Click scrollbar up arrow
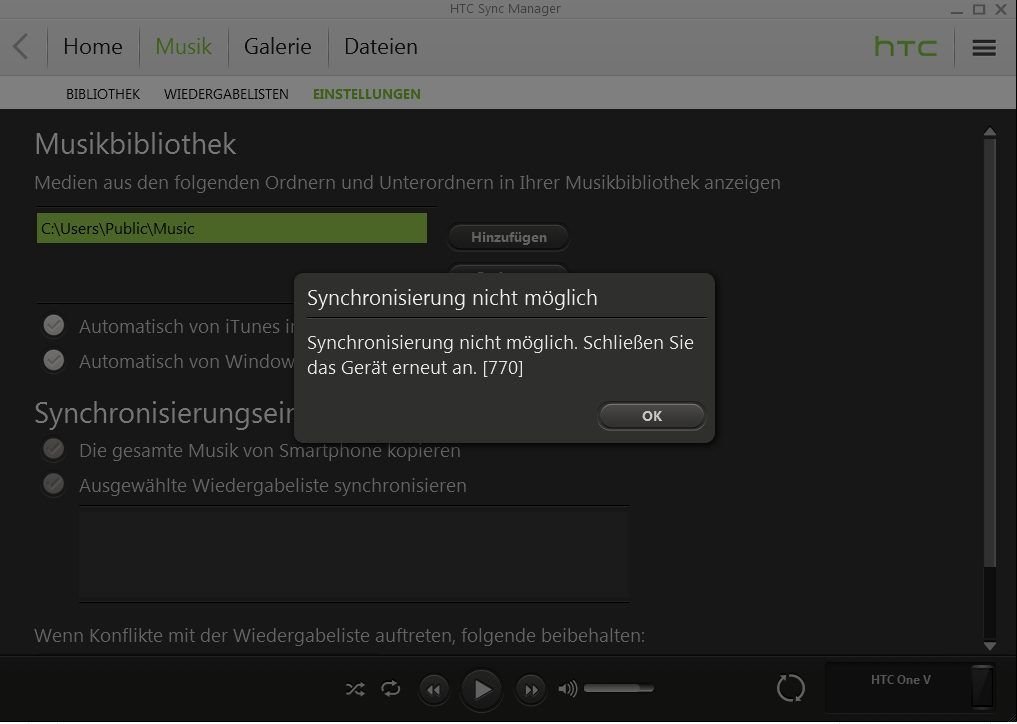 point(990,132)
